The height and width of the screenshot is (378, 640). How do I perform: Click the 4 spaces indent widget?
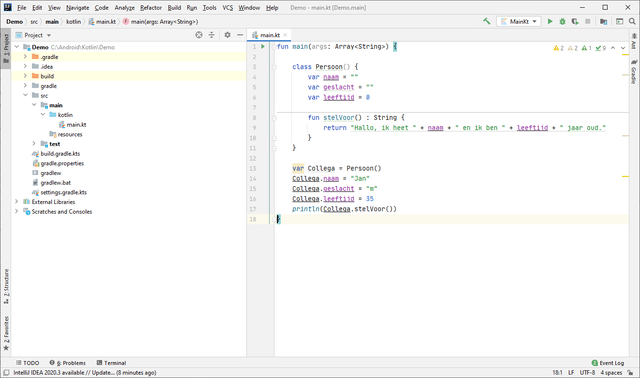pos(611,373)
